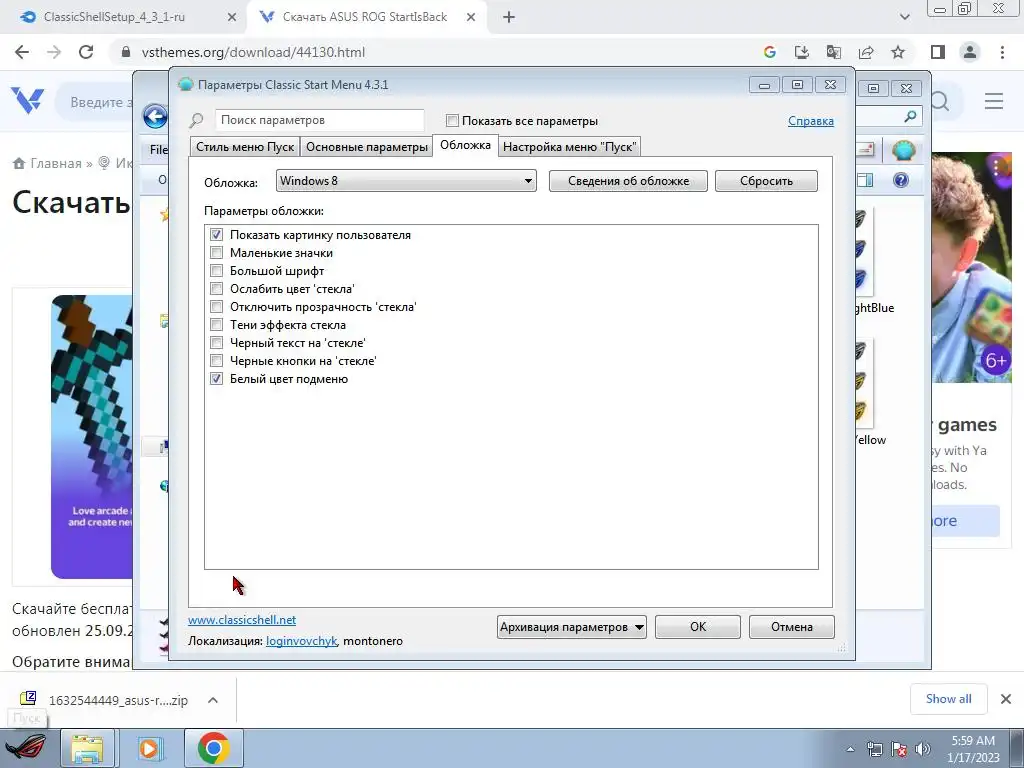Reload the vsthemes page
1024x768 pixels.
[x=86, y=52]
